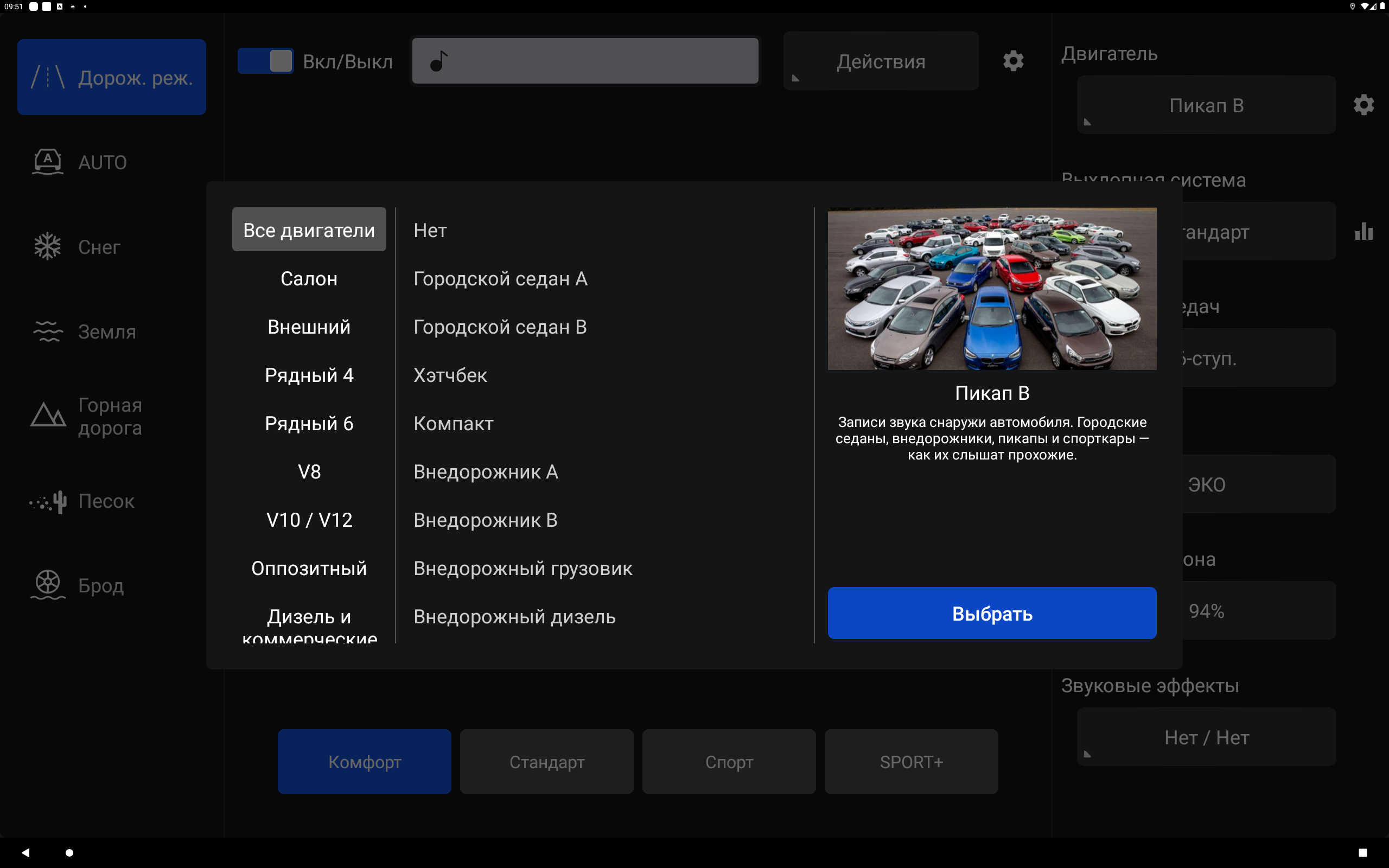1389x868 pixels.
Task: Open V10 / V12 engine category
Action: pyautogui.click(x=309, y=520)
